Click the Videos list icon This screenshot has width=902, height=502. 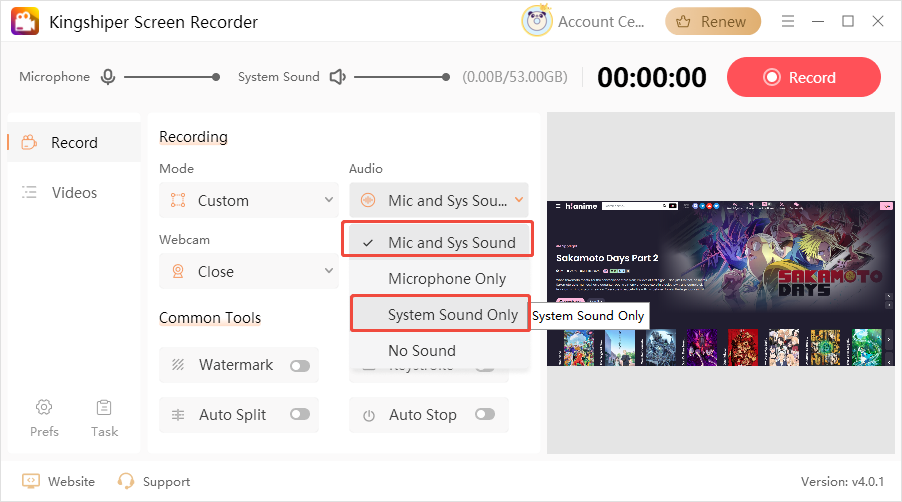click(x=29, y=192)
